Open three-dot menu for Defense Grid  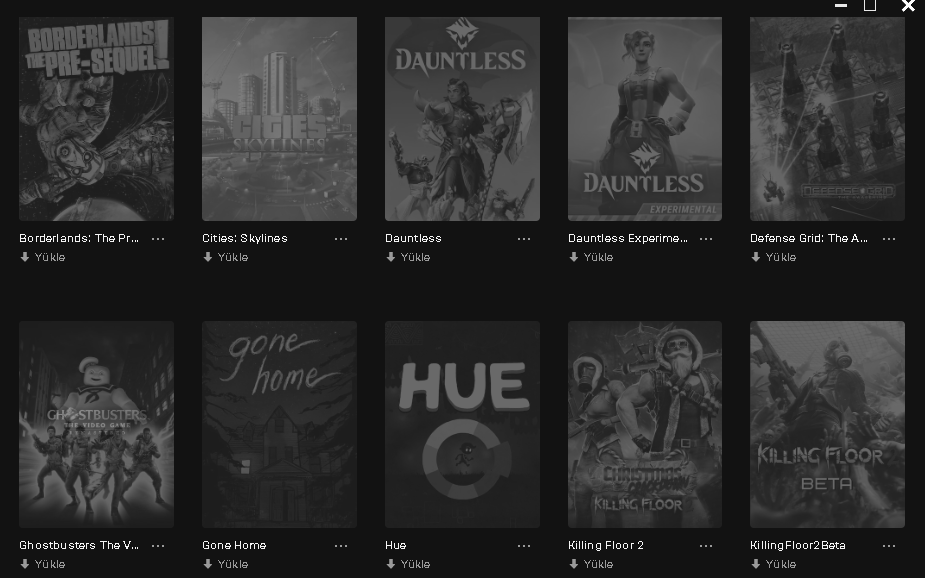tap(888, 239)
